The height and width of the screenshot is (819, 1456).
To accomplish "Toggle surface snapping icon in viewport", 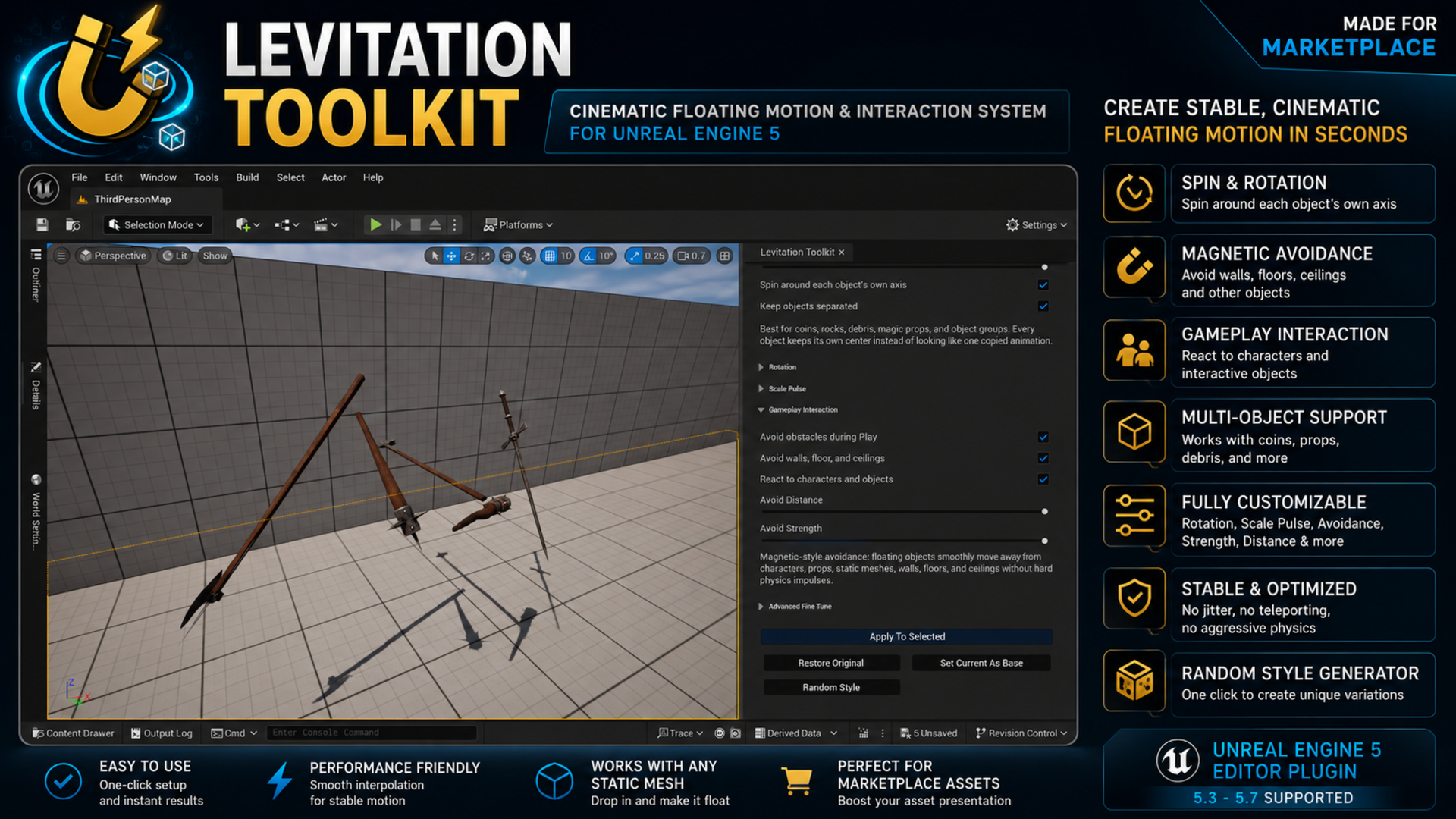I will (x=528, y=256).
